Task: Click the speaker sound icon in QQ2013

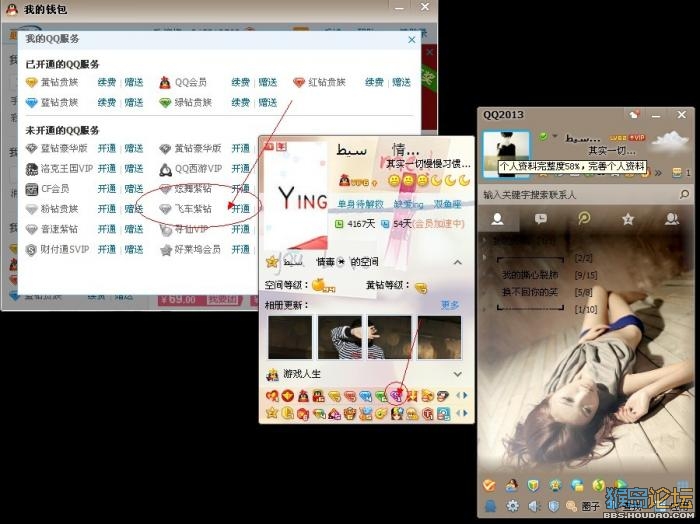Action: pyautogui.click(x=533, y=506)
